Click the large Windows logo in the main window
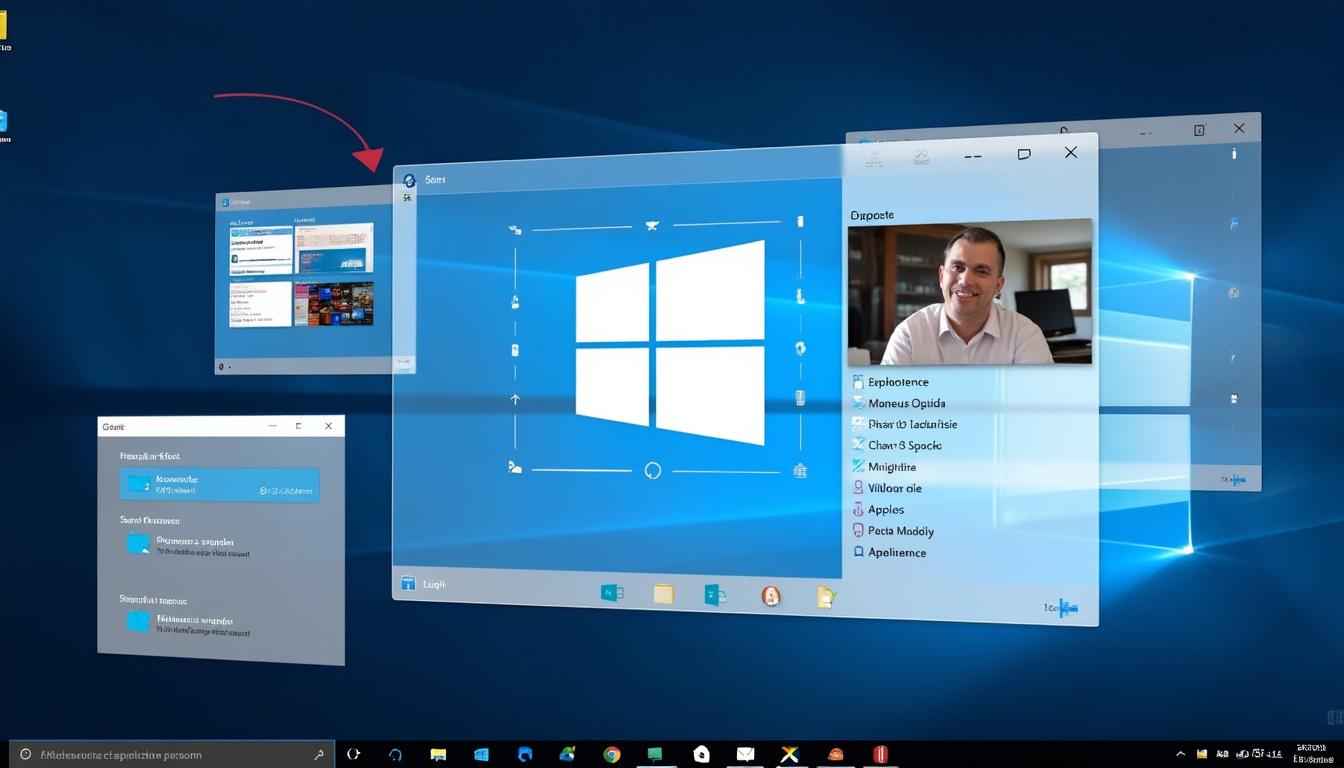 pos(670,341)
